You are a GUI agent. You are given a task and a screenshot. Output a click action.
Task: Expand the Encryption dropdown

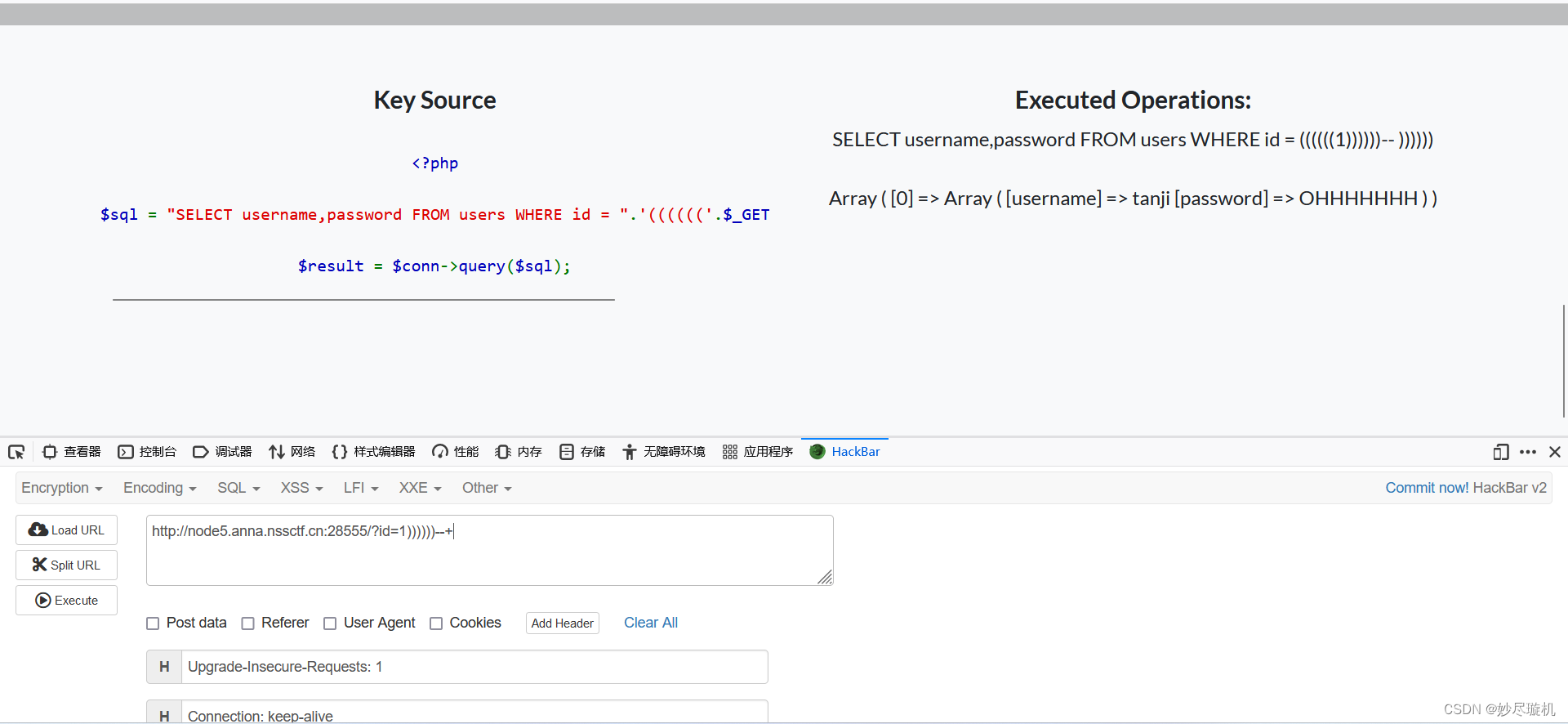tap(62, 488)
